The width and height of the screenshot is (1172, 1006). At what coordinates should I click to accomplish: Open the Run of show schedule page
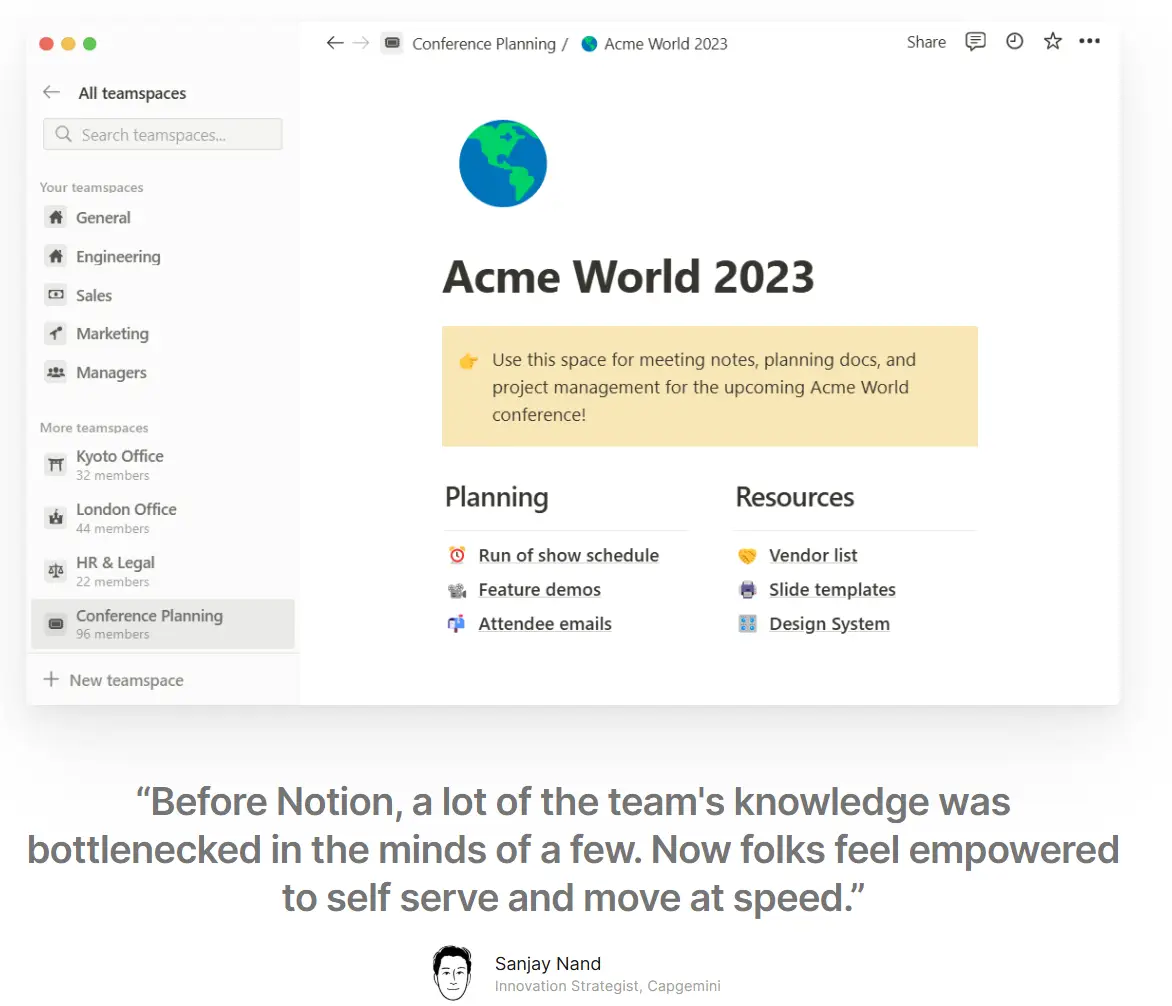(568, 555)
